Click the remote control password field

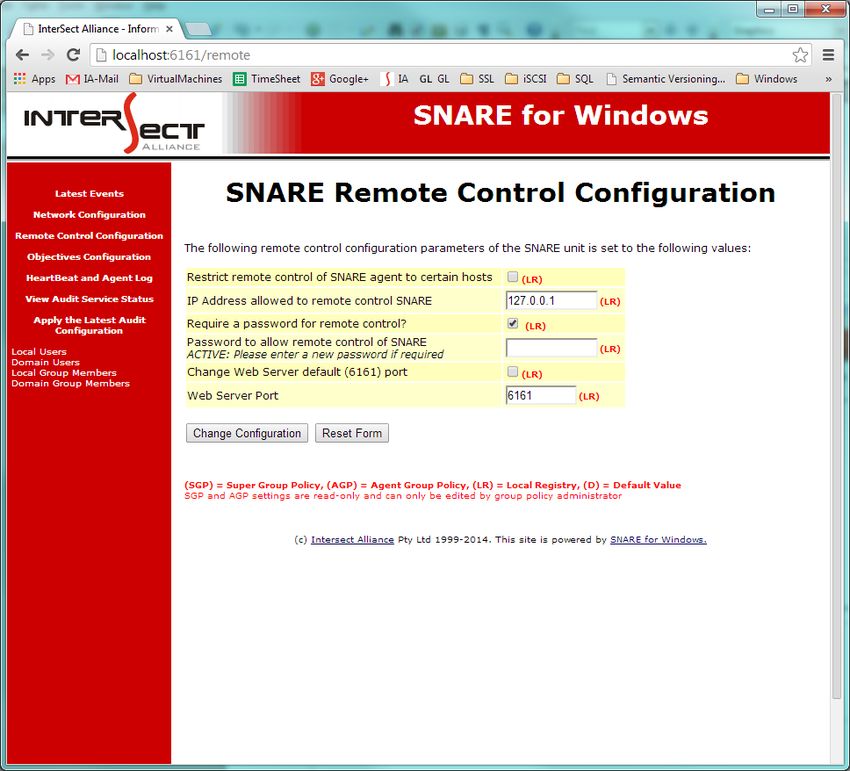(x=551, y=348)
